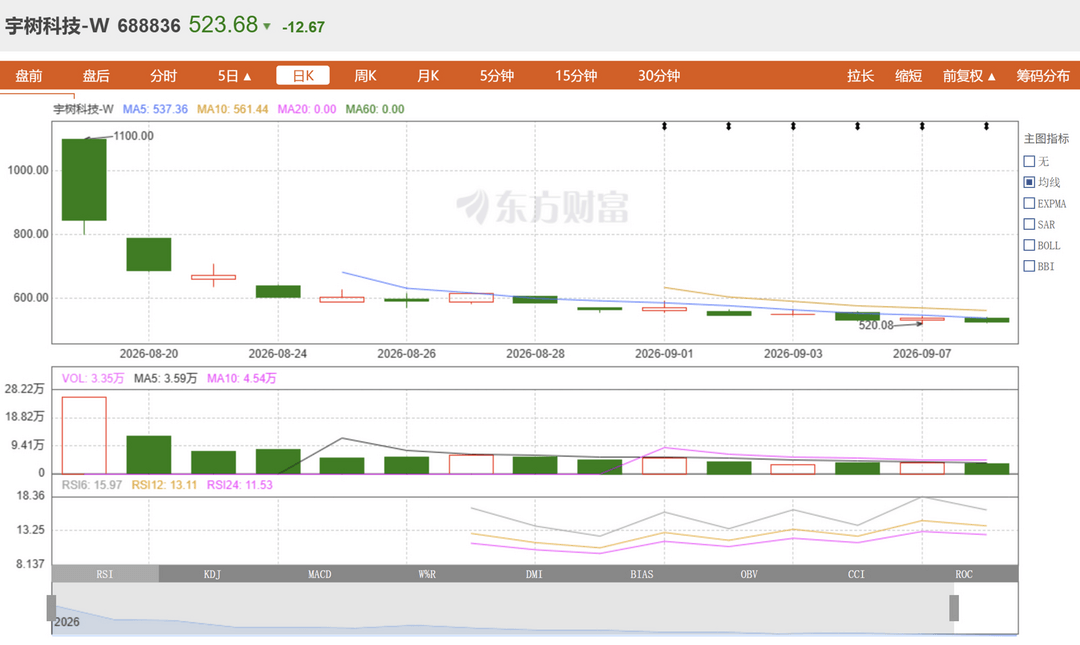Click the stock name 宇树科技-W header
The image size is (1080, 645).
[57, 26]
